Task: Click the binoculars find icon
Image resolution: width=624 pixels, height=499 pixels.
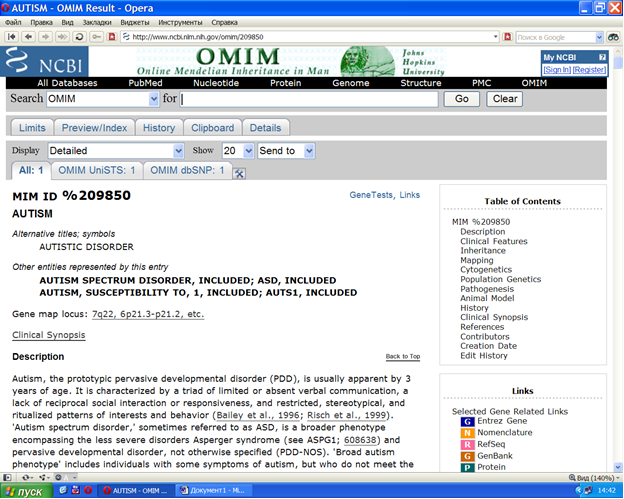Action: pyautogui.click(x=613, y=37)
